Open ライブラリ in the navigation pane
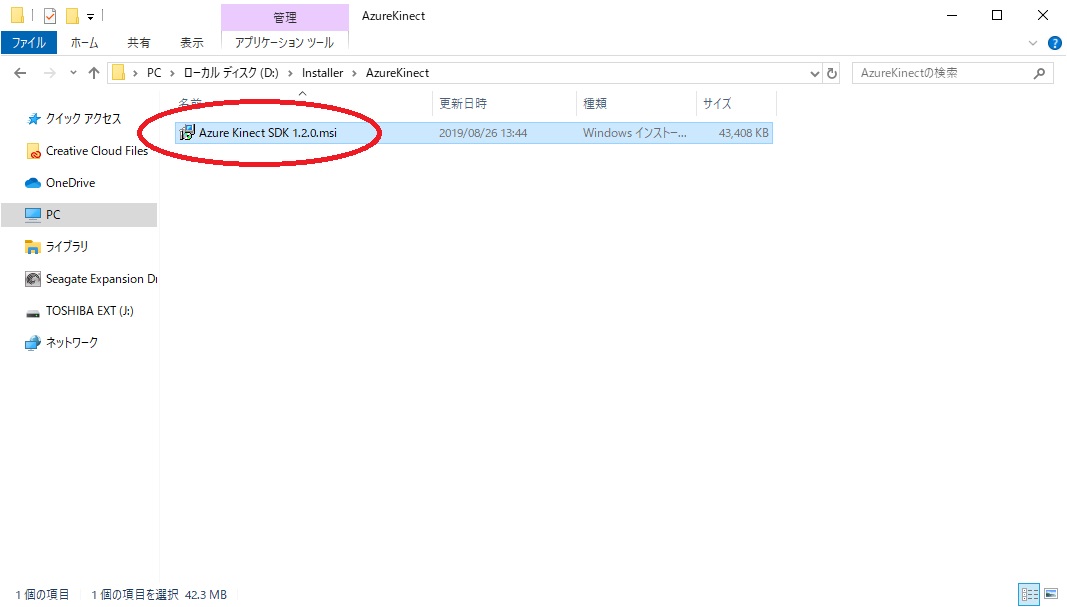 (67, 246)
